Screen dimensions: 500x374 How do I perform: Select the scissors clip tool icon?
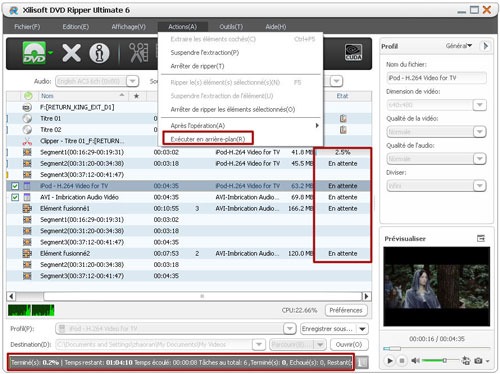[x=139, y=53]
